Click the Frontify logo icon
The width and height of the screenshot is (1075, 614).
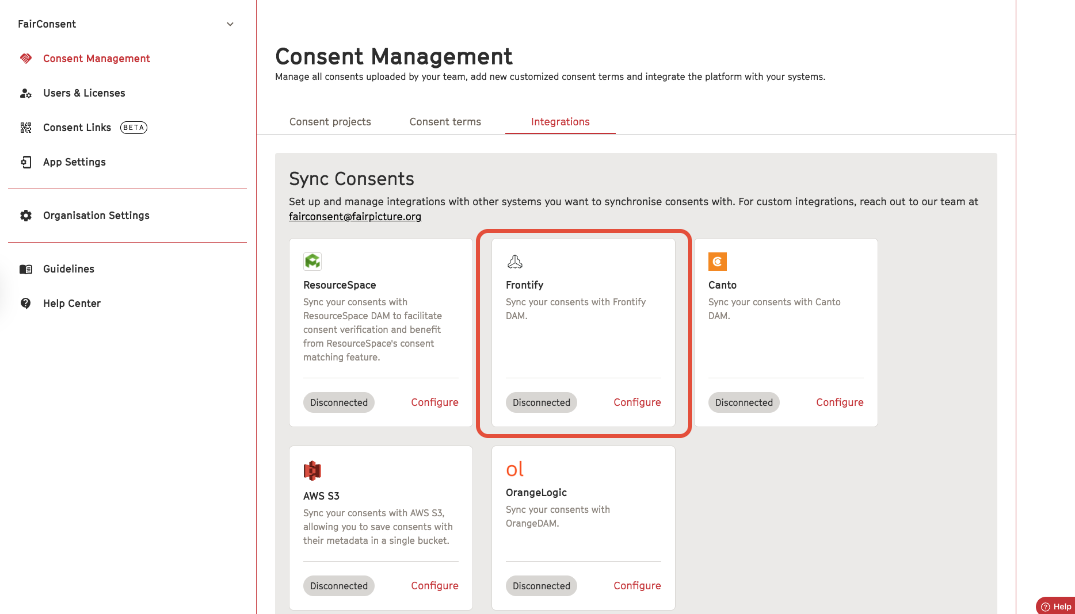click(x=514, y=261)
